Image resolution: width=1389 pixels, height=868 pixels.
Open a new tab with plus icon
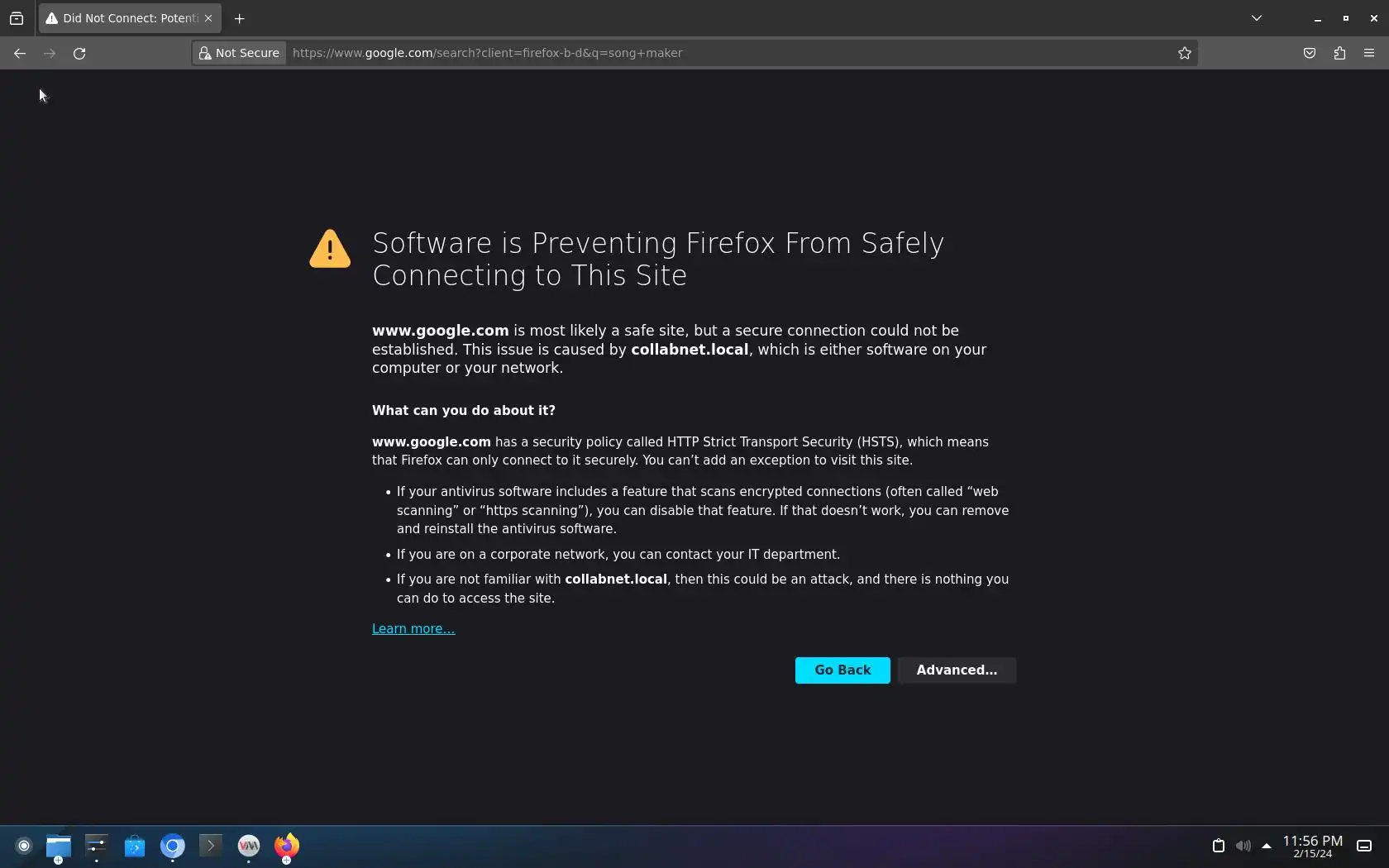[x=240, y=18]
